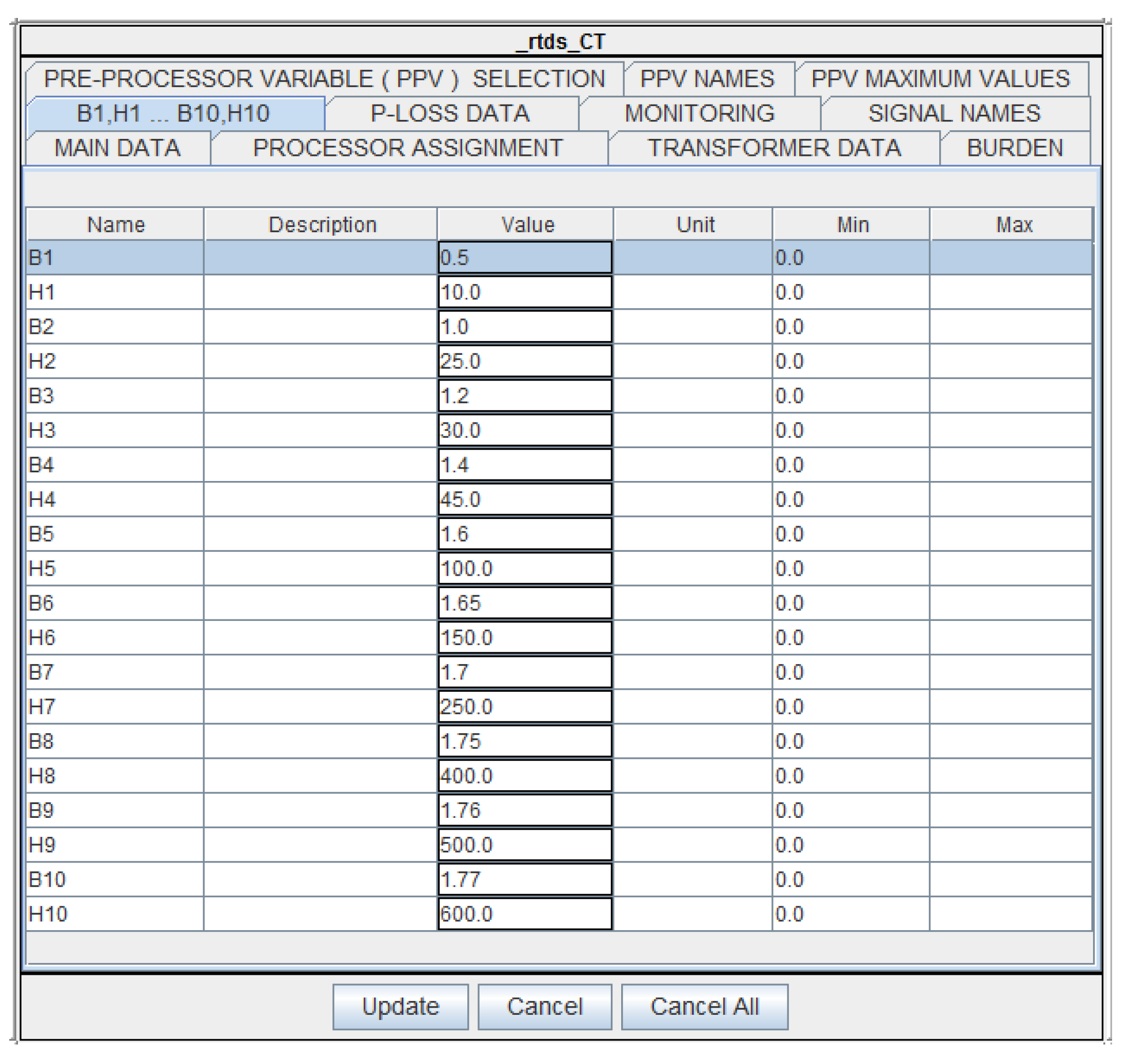The width and height of the screenshot is (1128, 1064).
Task: Open the TRANSFORMER DATA tab
Action: (x=775, y=148)
